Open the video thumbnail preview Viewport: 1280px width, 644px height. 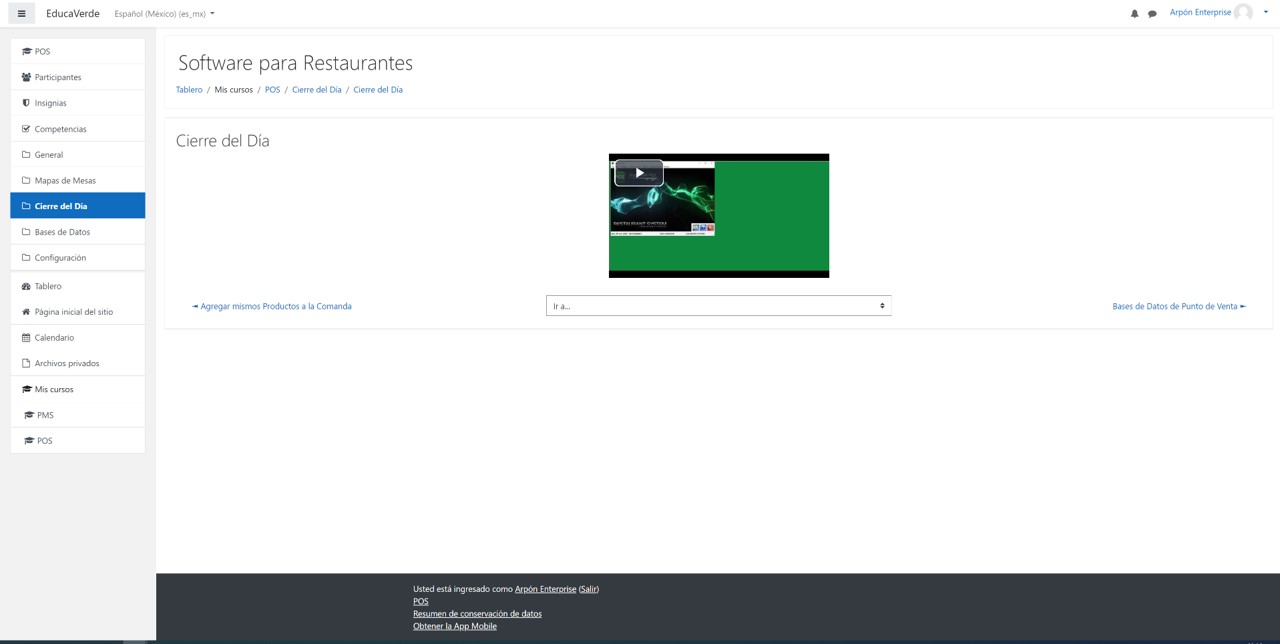click(719, 216)
